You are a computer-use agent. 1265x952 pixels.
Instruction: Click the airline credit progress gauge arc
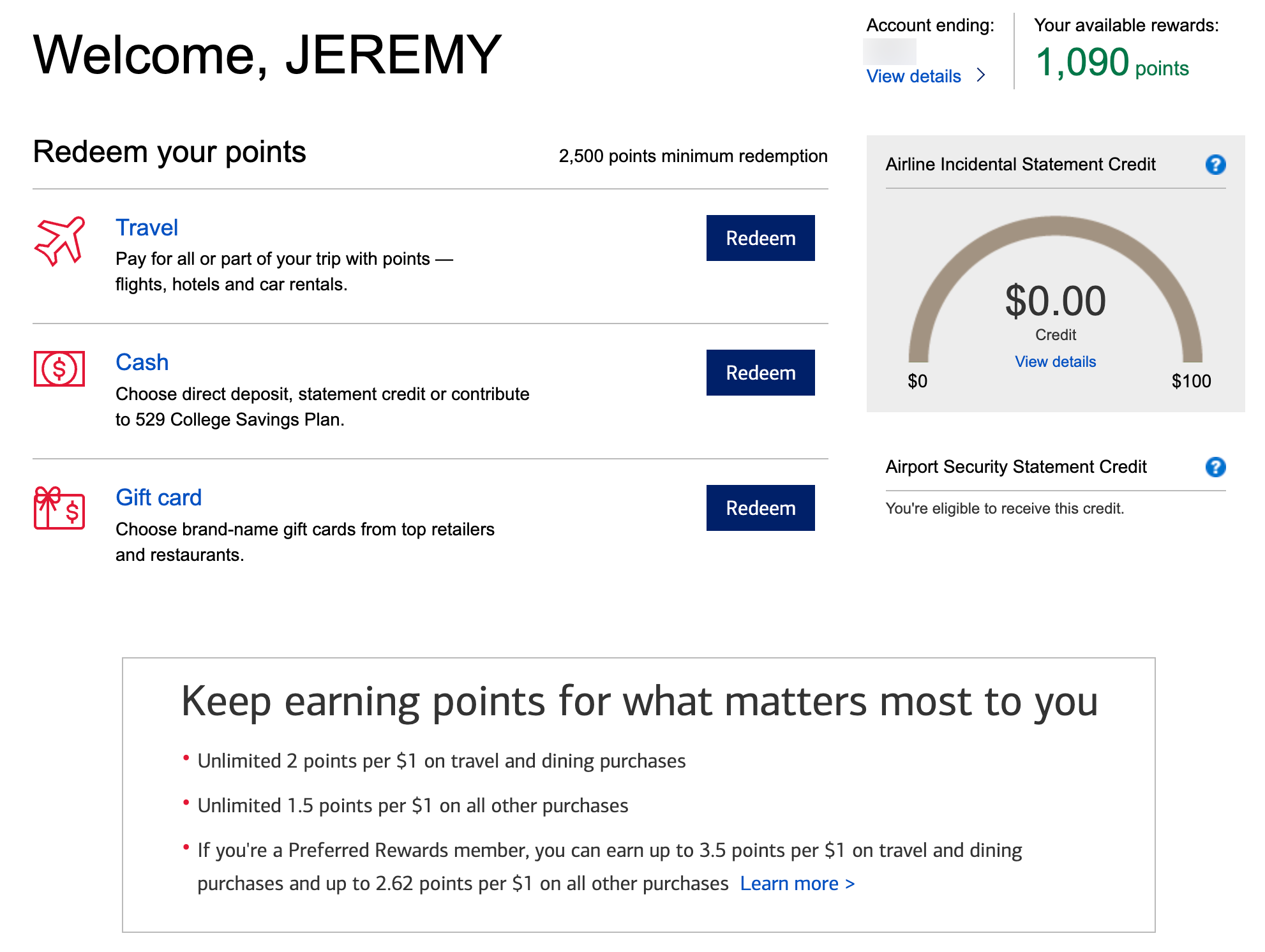(1056, 227)
